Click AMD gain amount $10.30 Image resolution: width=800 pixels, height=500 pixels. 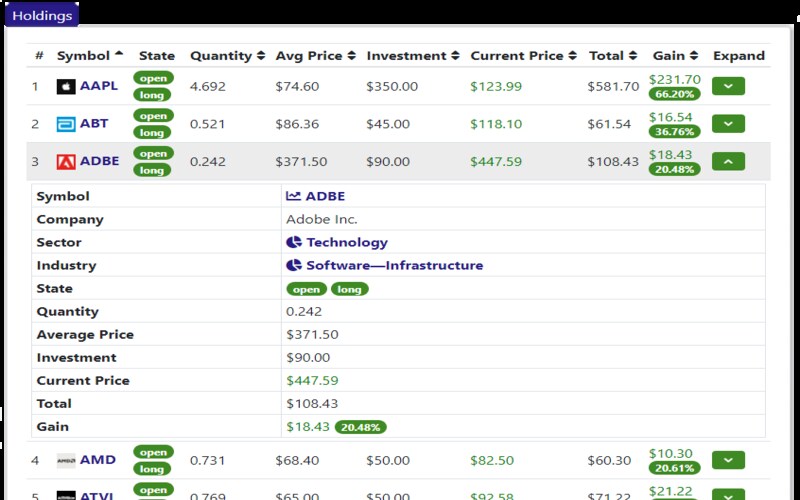coord(670,454)
